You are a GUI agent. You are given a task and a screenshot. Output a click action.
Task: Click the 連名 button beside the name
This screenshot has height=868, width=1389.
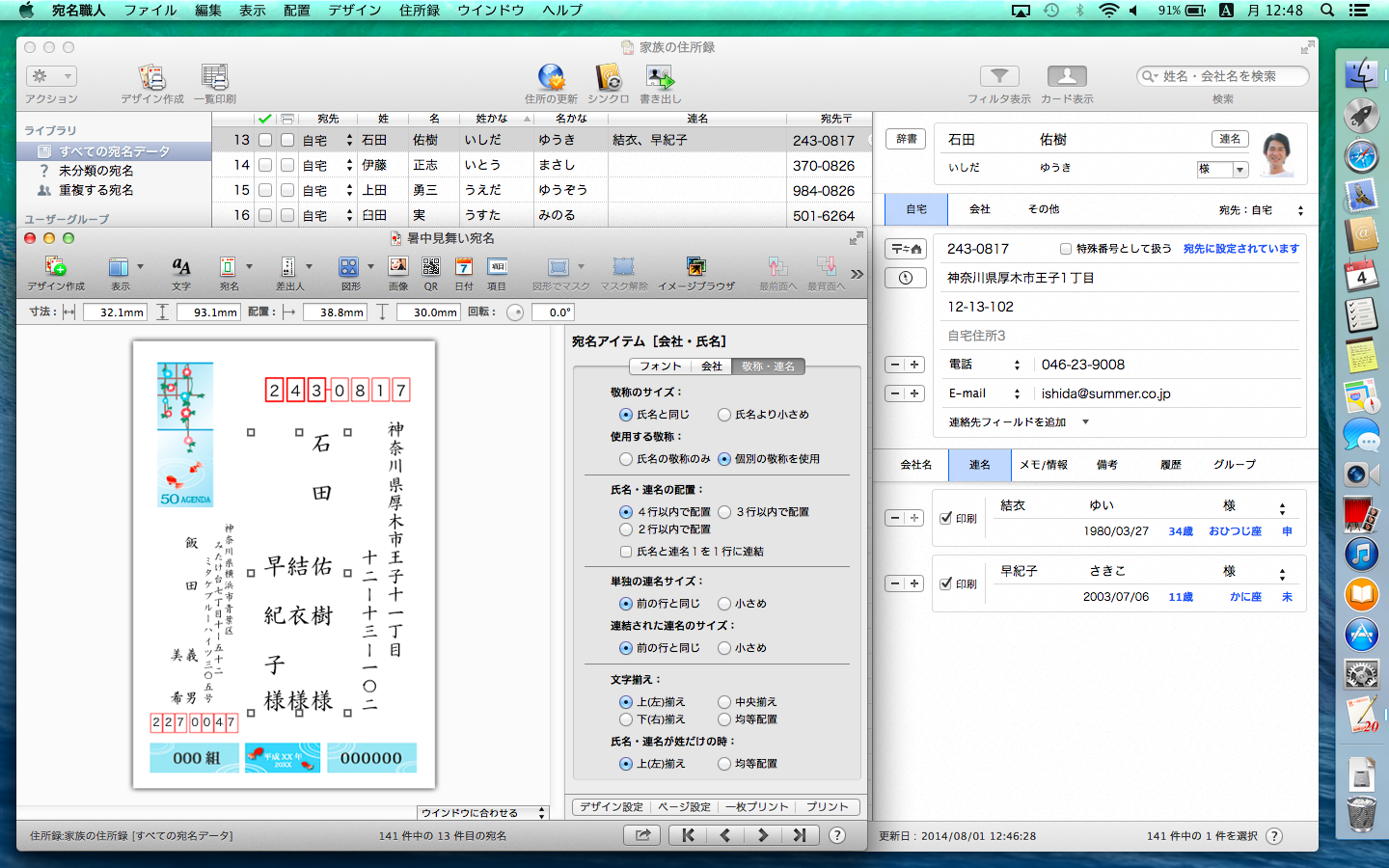pyautogui.click(x=1230, y=139)
